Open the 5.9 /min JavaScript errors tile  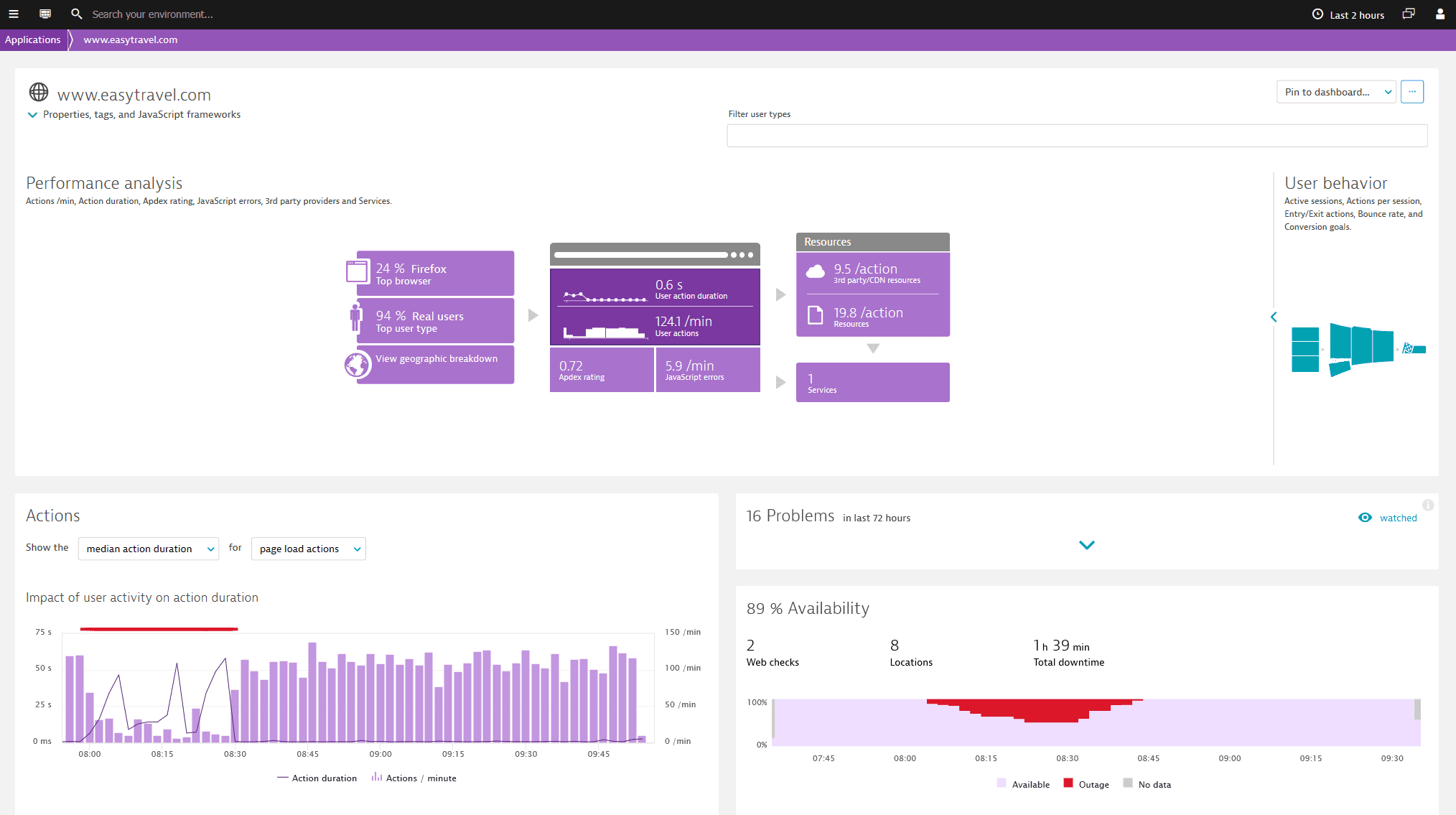pyautogui.click(x=708, y=370)
